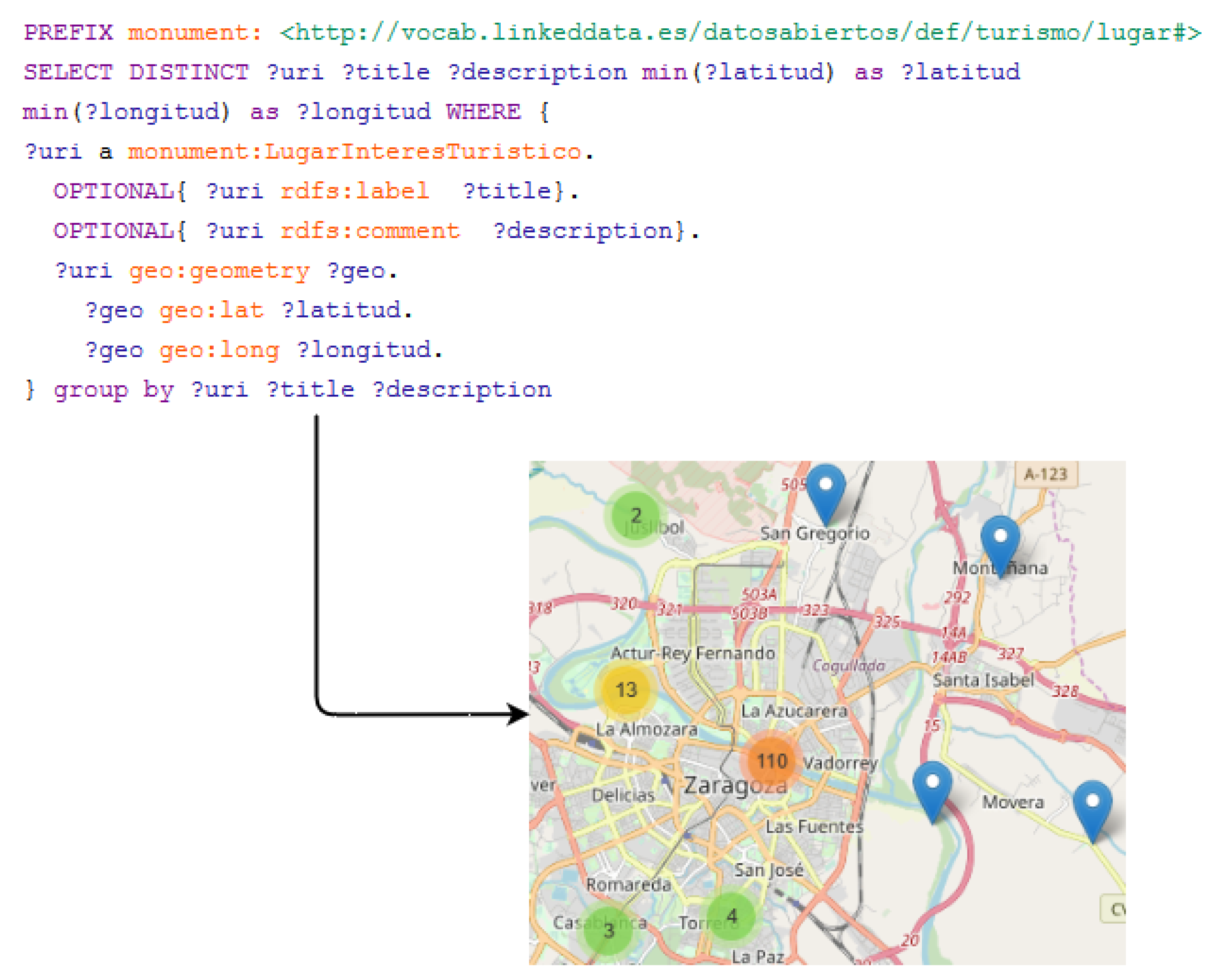Screen dimensions: 1218x980
Task: Click monument:LugarInteresTuristico in the query
Action: (x=355, y=152)
